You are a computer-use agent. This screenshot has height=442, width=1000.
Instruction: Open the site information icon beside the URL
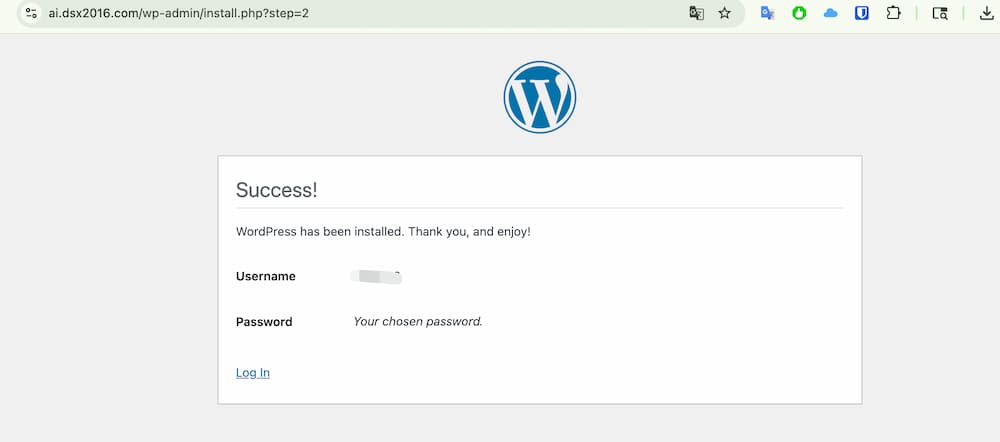(x=31, y=13)
